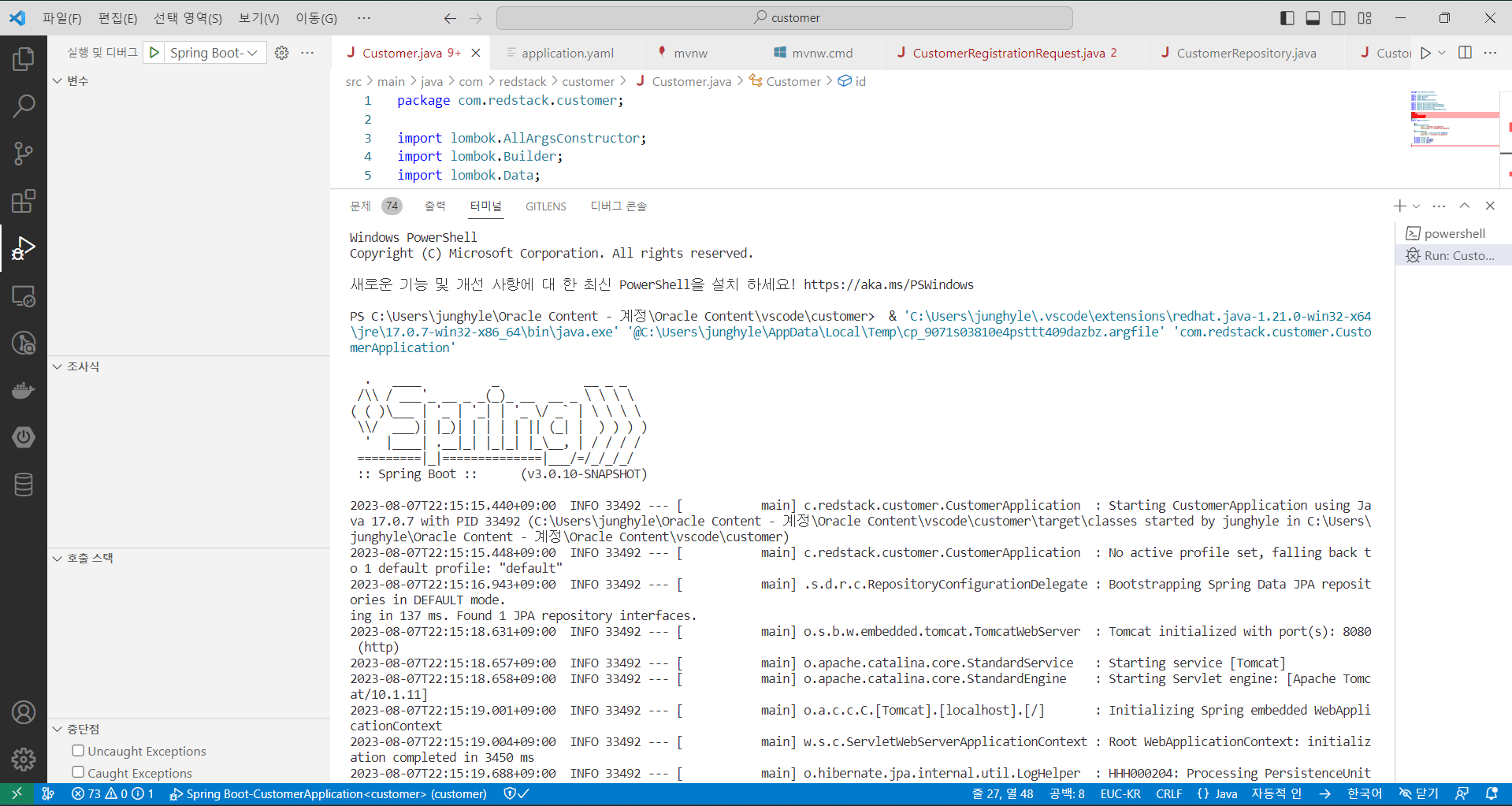The image size is (1512, 806).
Task: Open the 이동(G) menu
Action: (316, 18)
